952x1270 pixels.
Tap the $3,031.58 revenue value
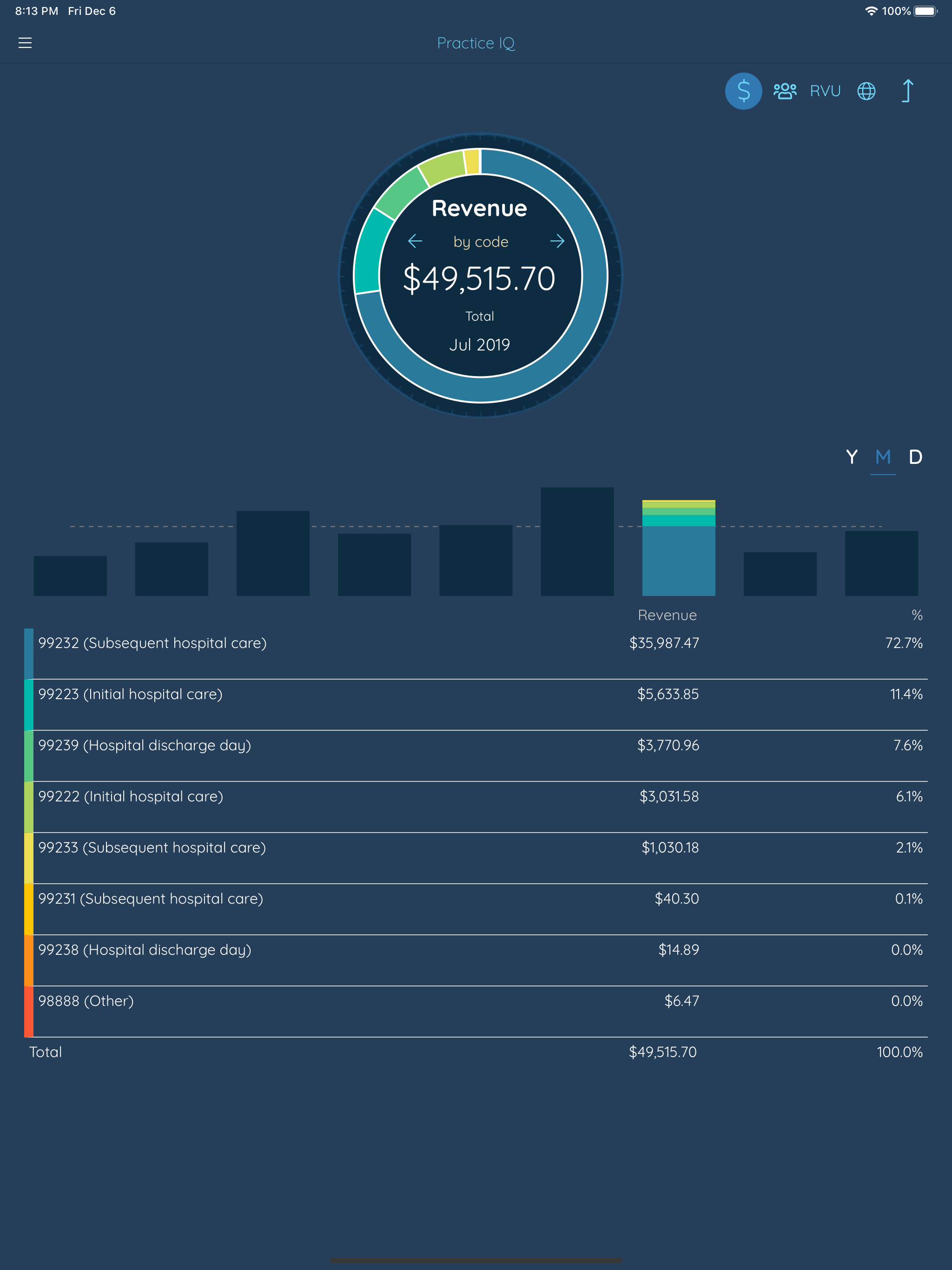[x=669, y=796]
